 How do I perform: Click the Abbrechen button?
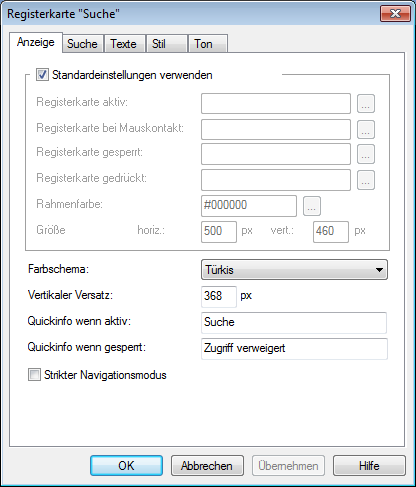click(207, 466)
